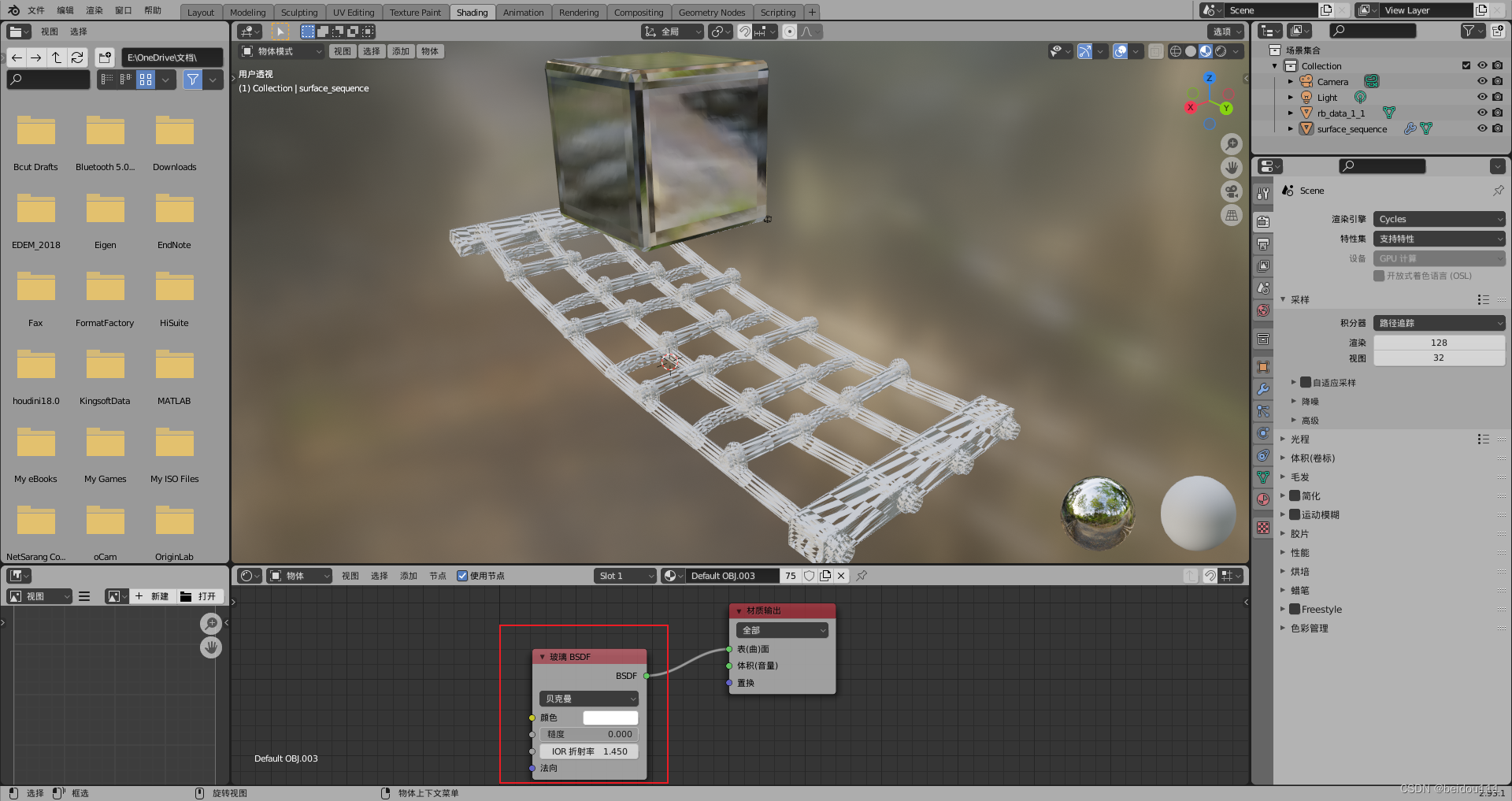Screen dimensions: 1512x801
Task: Toggle the Use Nodes checkbox
Action: (462, 576)
